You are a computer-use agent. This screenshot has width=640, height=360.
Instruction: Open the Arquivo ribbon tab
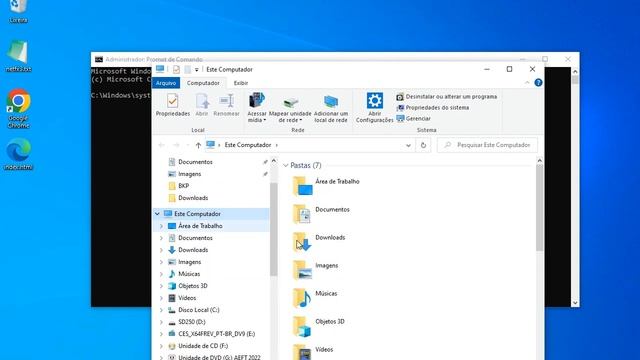coord(166,83)
